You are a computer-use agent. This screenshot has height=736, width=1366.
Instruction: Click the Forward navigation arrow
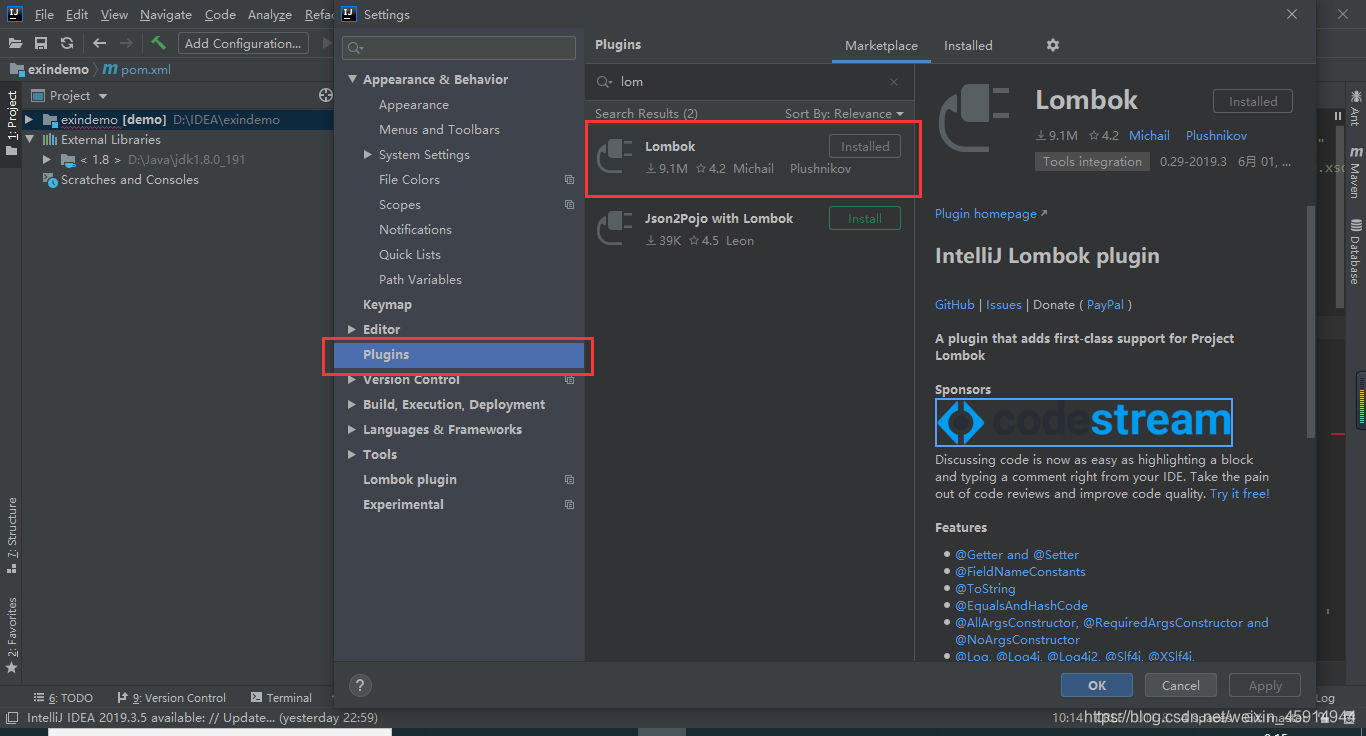[126, 43]
